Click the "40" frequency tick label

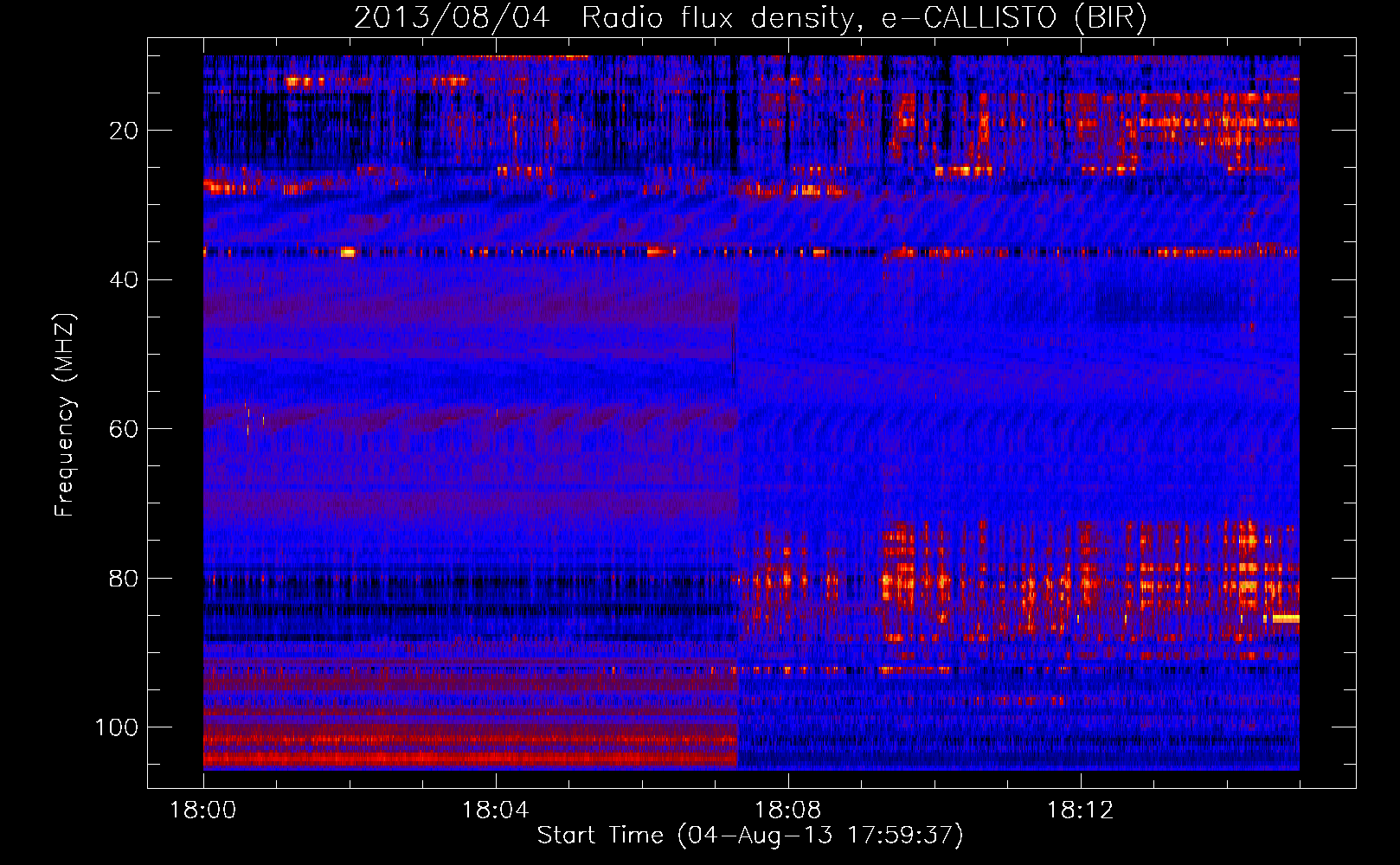coord(125,280)
